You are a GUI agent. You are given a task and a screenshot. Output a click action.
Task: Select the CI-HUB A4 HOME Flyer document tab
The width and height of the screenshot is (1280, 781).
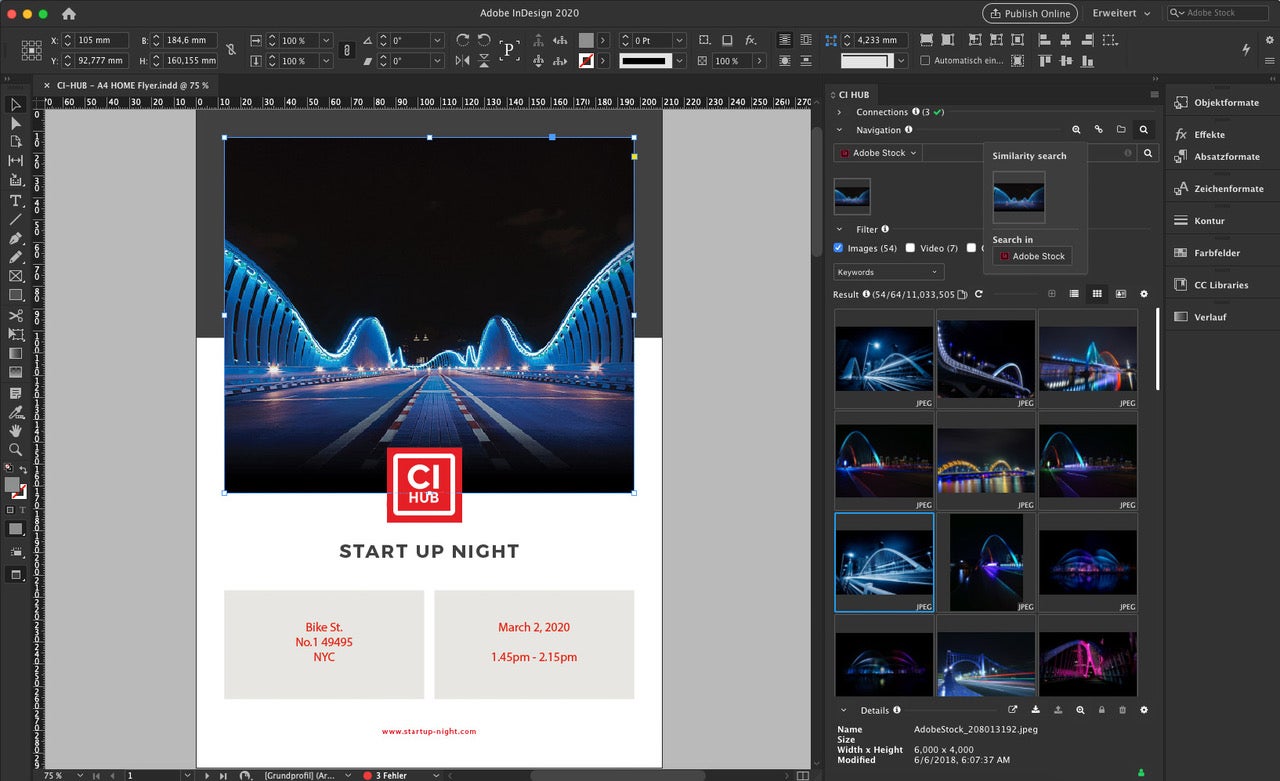coord(132,85)
